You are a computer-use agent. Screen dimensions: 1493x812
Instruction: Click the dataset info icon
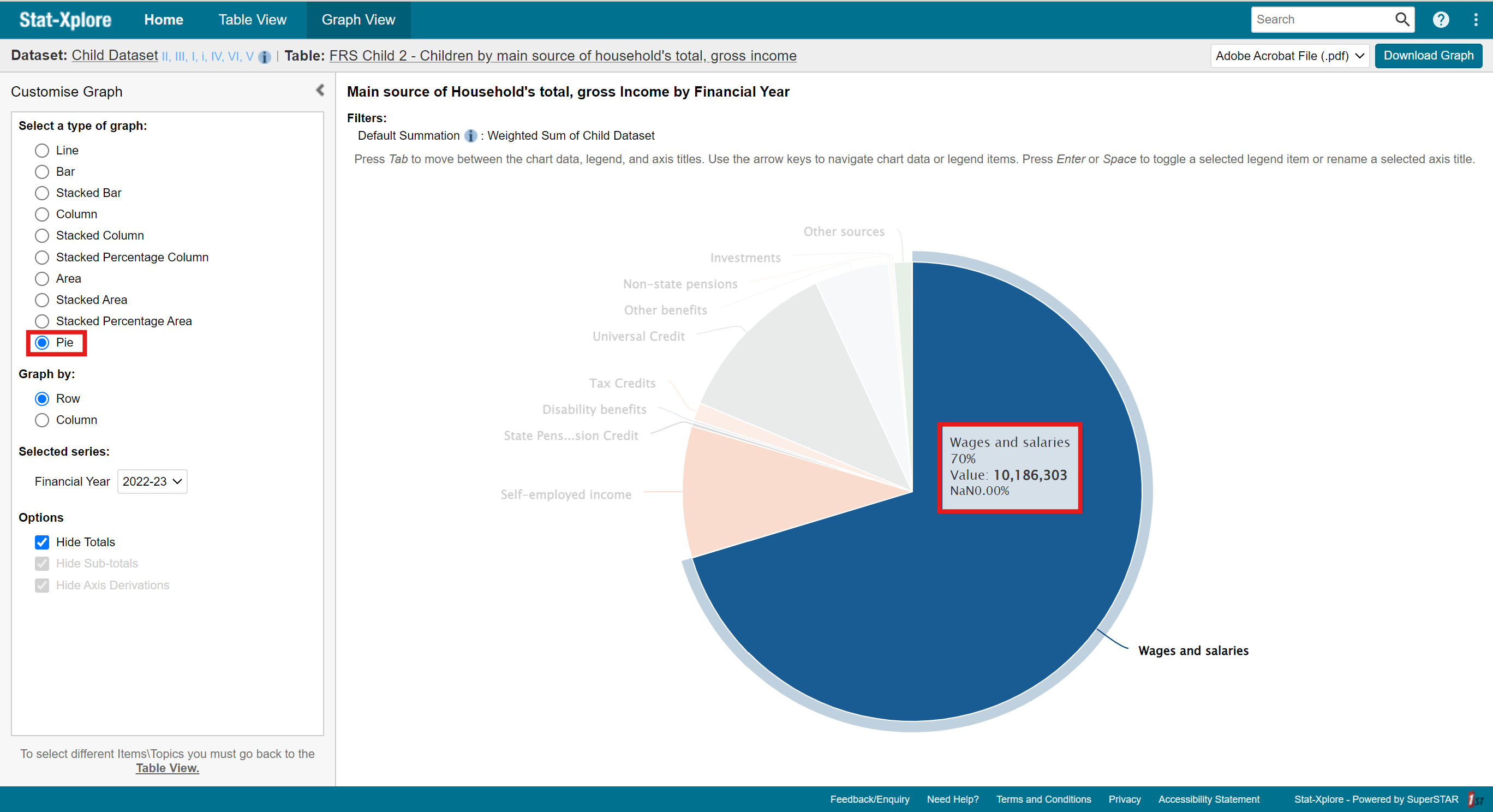pyautogui.click(x=264, y=57)
